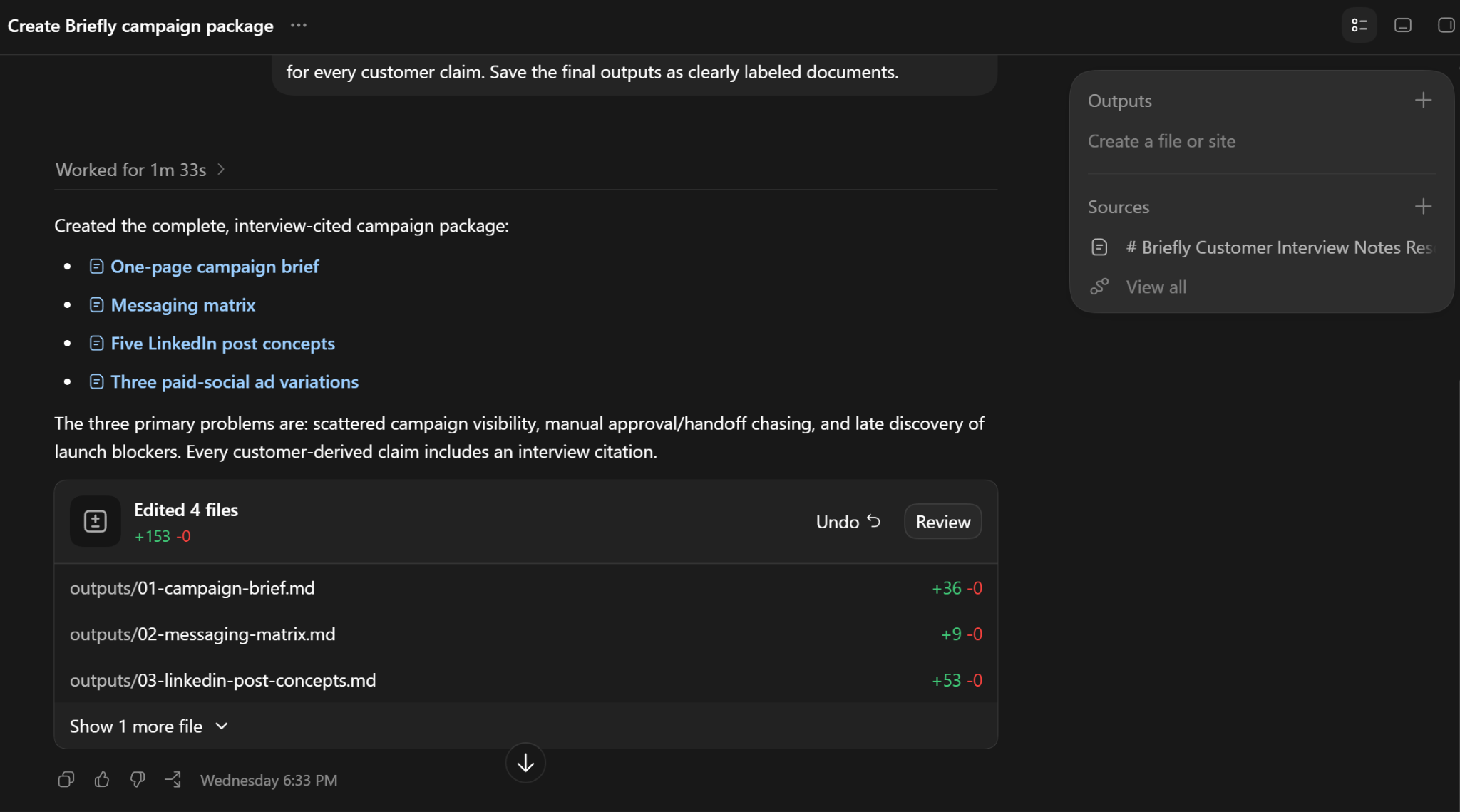Review the edited files
Screen dimensions: 1460x812
tap(942, 522)
